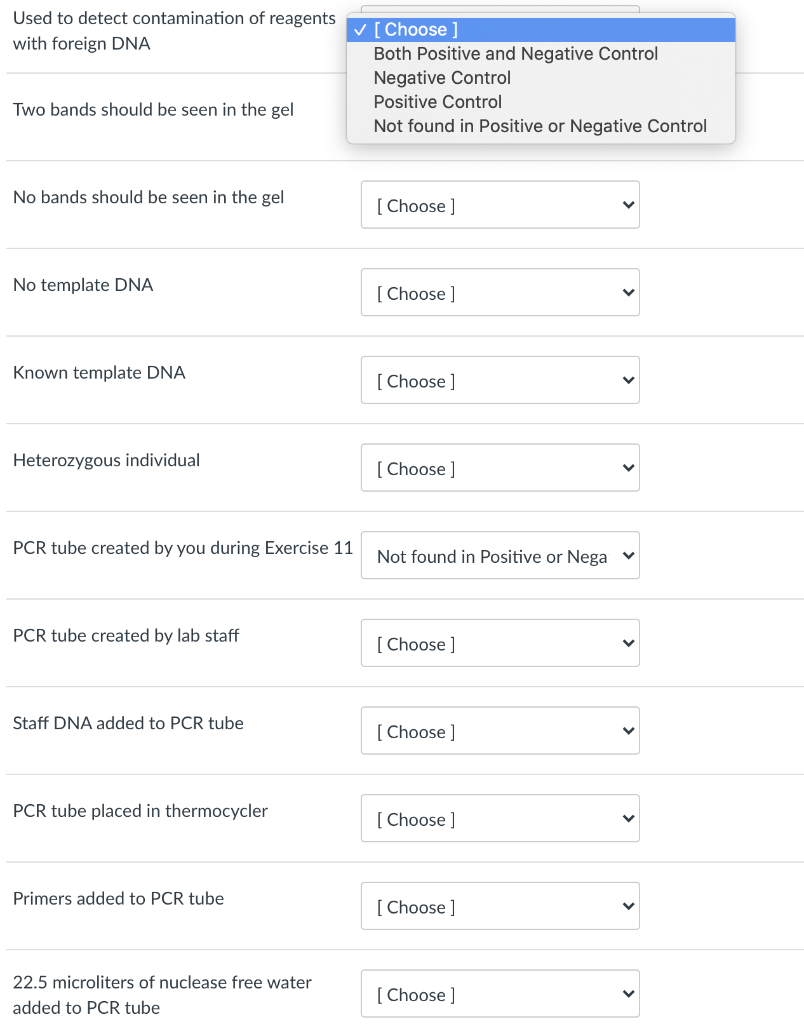Image resolution: width=804 pixels, height=1024 pixels.
Task: Expand 'Primers added to PCR tube' dropdown
Action: [x=500, y=907]
